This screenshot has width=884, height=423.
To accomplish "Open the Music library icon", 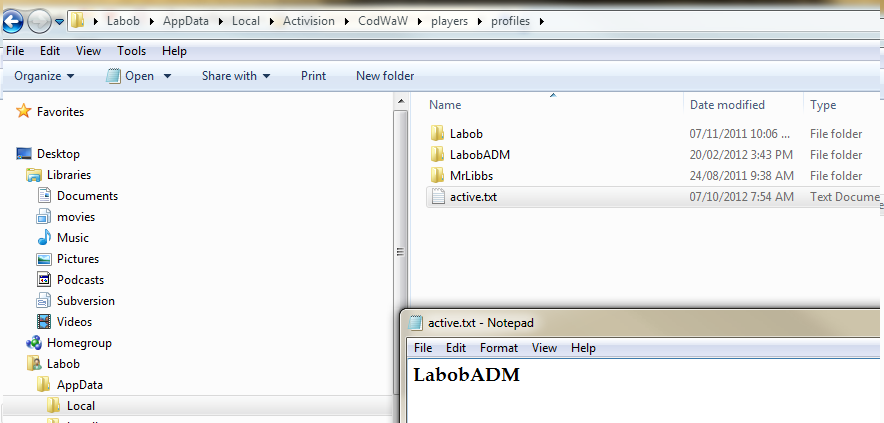I will [44, 238].
